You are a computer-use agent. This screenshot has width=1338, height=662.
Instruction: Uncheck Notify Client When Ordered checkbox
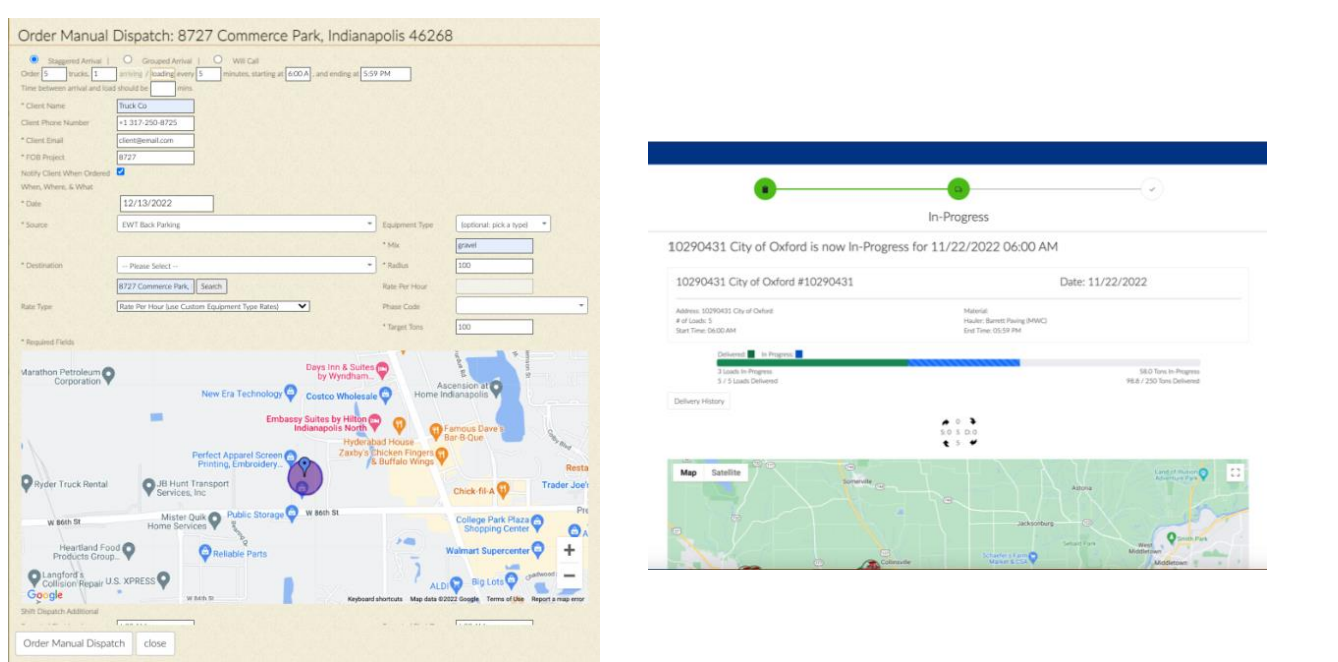pos(121,172)
